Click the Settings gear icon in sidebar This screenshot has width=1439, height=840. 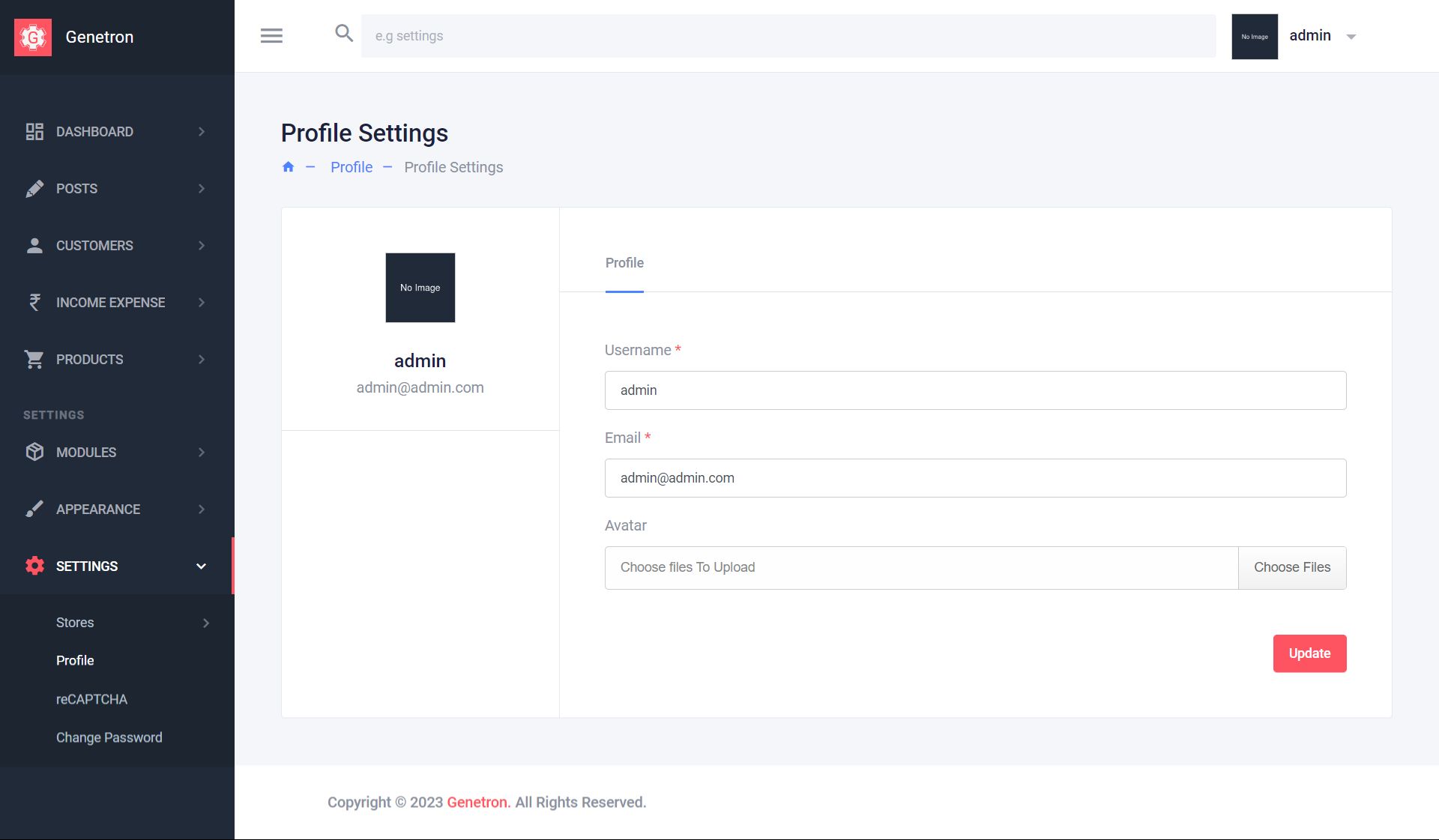point(34,566)
